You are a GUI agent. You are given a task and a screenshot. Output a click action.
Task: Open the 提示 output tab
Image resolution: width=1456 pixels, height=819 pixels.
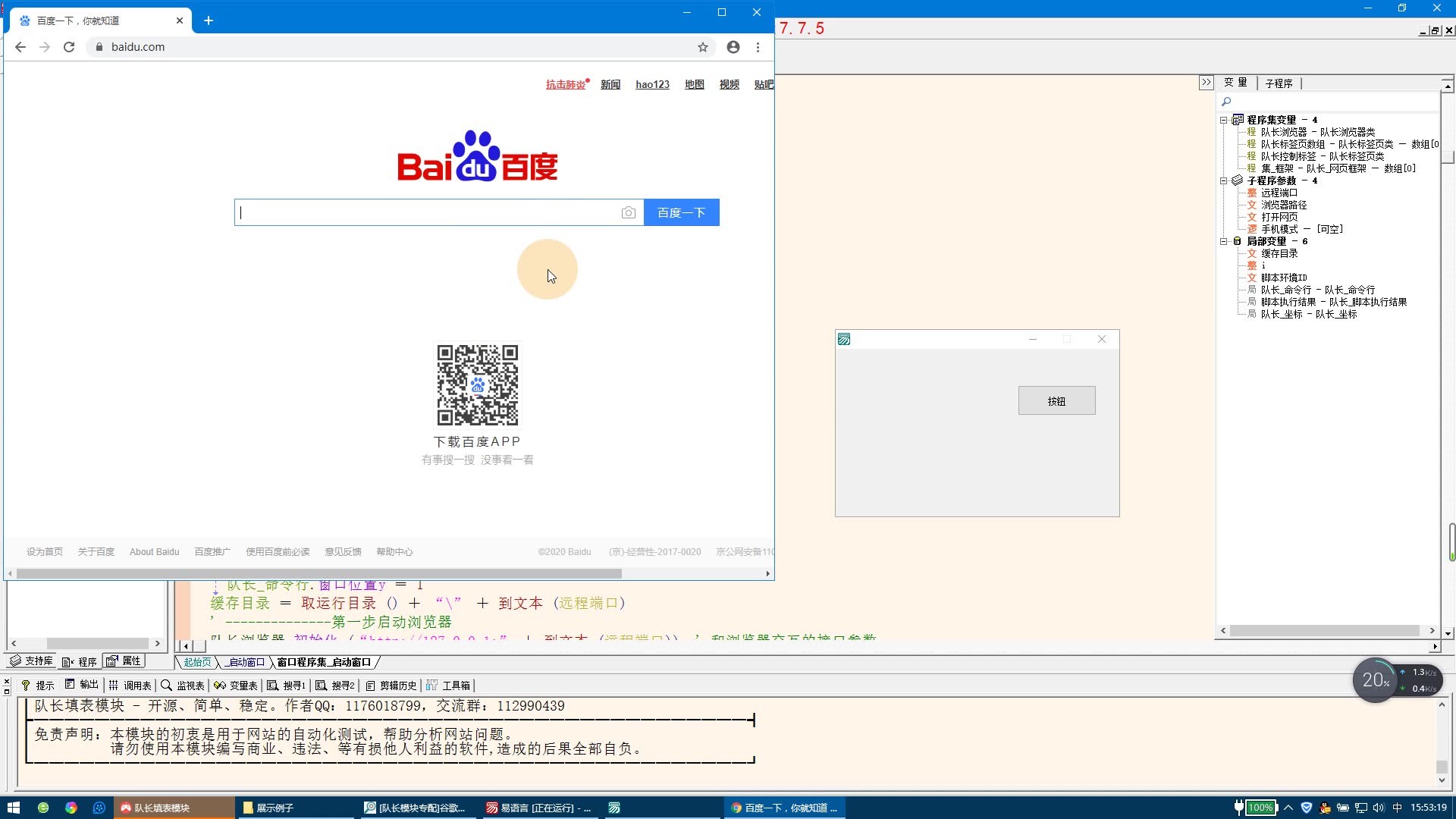coord(37,686)
